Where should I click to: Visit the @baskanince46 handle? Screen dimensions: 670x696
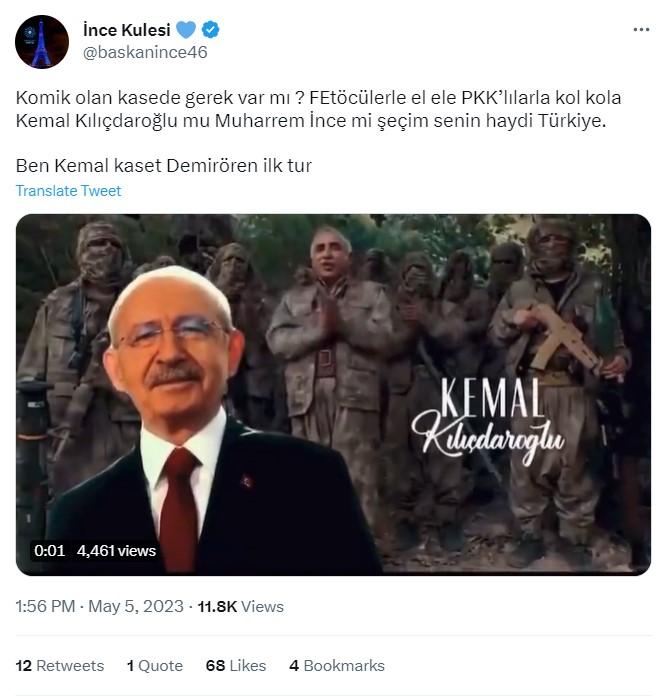(145, 52)
